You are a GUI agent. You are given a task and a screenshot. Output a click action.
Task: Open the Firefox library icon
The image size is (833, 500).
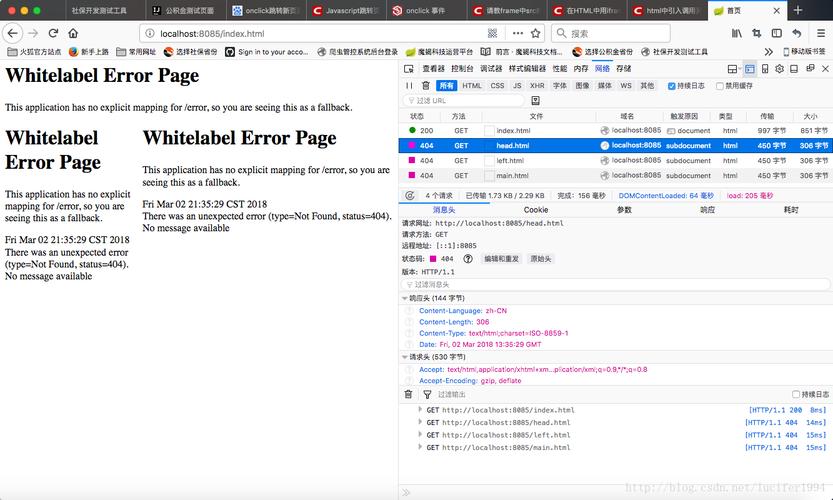coord(736,33)
